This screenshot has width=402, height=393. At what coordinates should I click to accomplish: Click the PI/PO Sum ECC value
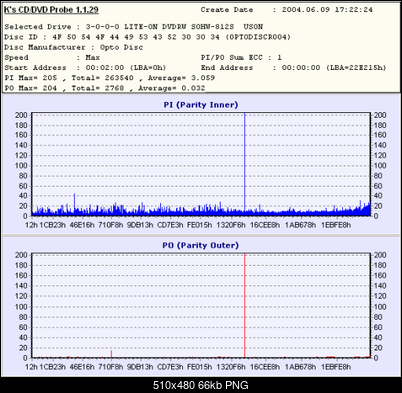coord(279,58)
